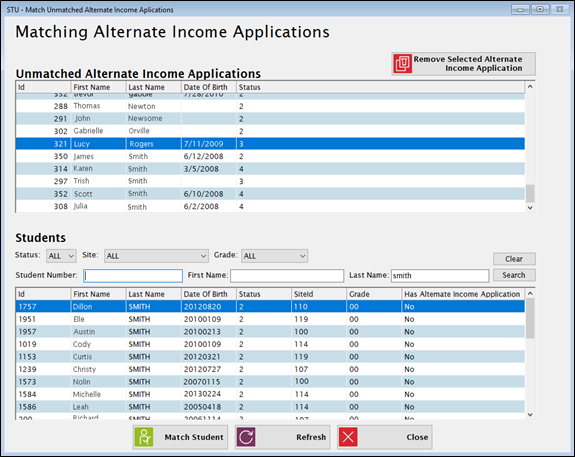Viewport: 575px width, 457px height.
Task: Click the scroll down arrow in unmatched applications list
Action: click(530, 208)
